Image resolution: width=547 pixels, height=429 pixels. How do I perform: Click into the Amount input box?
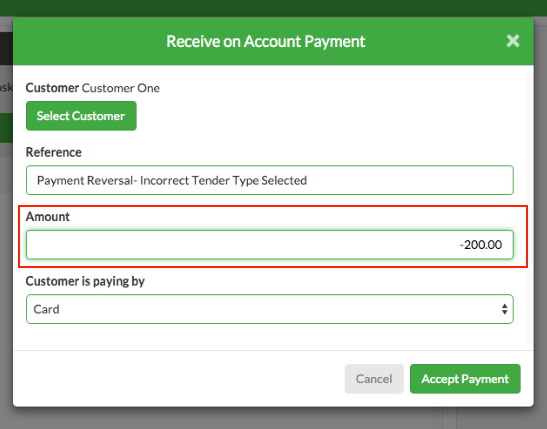pos(270,244)
